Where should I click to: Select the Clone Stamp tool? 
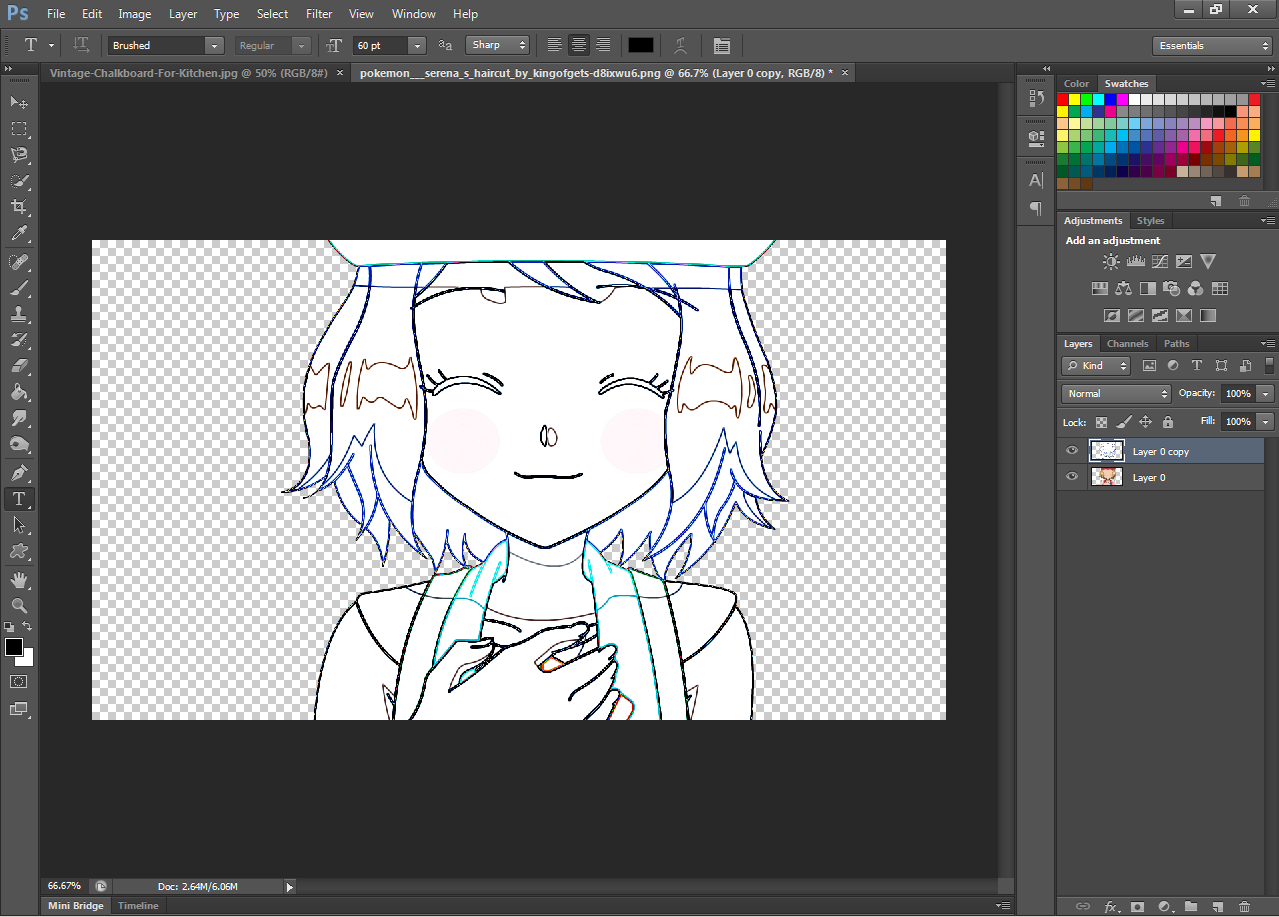pyautogui.click(x=18, y=314)
